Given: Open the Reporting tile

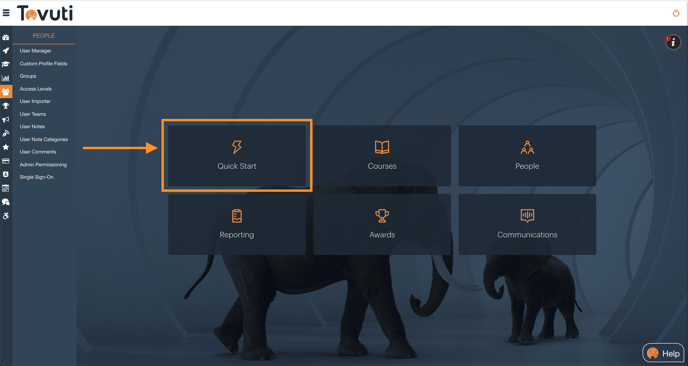Looking at the screenshot, I should (237, 225).
